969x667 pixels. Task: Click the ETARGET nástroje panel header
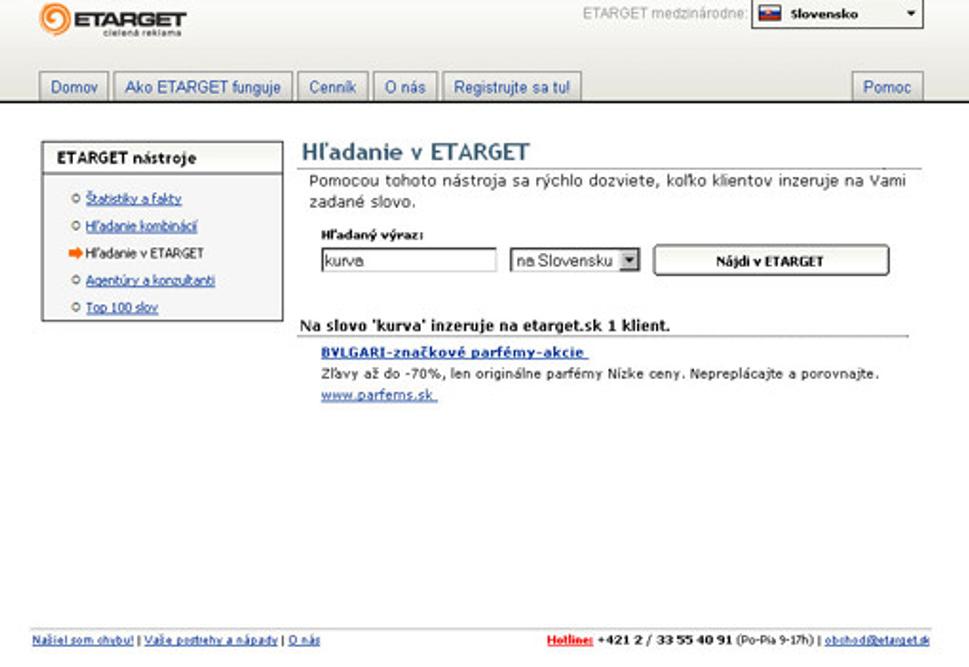point(163,158)
